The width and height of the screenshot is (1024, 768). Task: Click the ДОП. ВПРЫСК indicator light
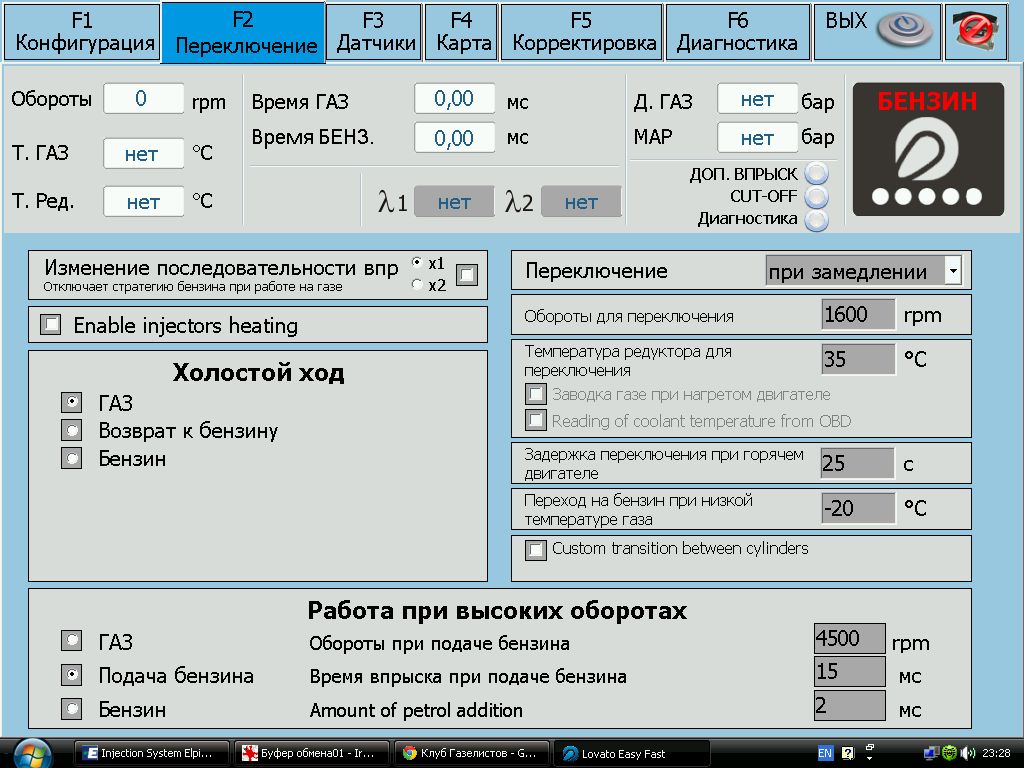pyautogui.click(x=817, y=174)
